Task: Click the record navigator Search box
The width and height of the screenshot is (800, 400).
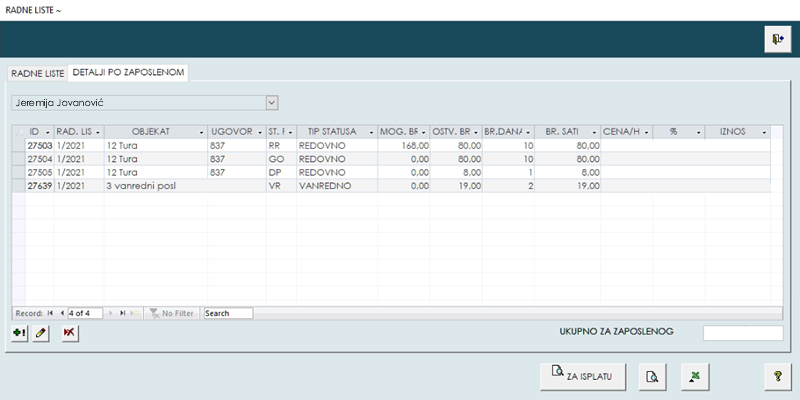Action: tap(227, 313)
